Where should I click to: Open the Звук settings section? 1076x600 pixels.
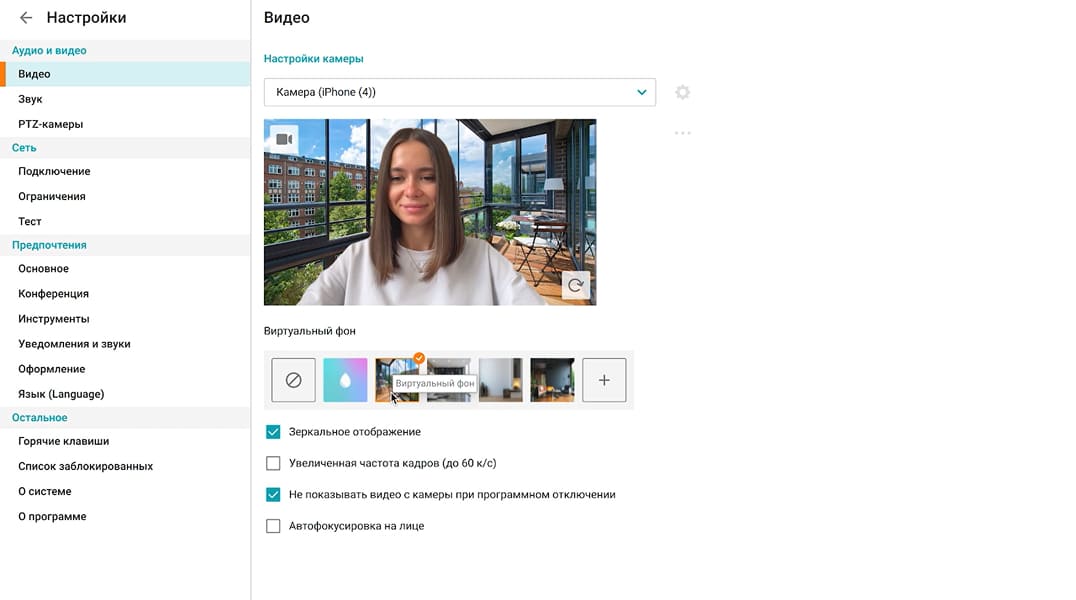coord(30,99)
